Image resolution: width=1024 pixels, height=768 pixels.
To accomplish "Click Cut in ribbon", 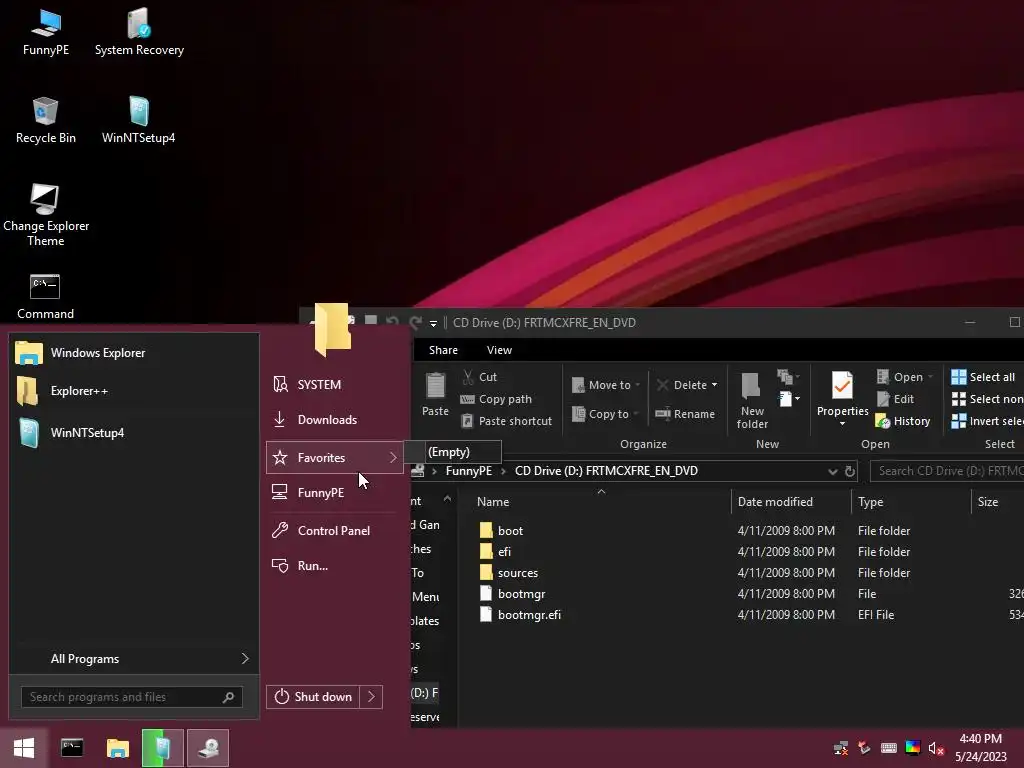I will click(x=480, y=377).
